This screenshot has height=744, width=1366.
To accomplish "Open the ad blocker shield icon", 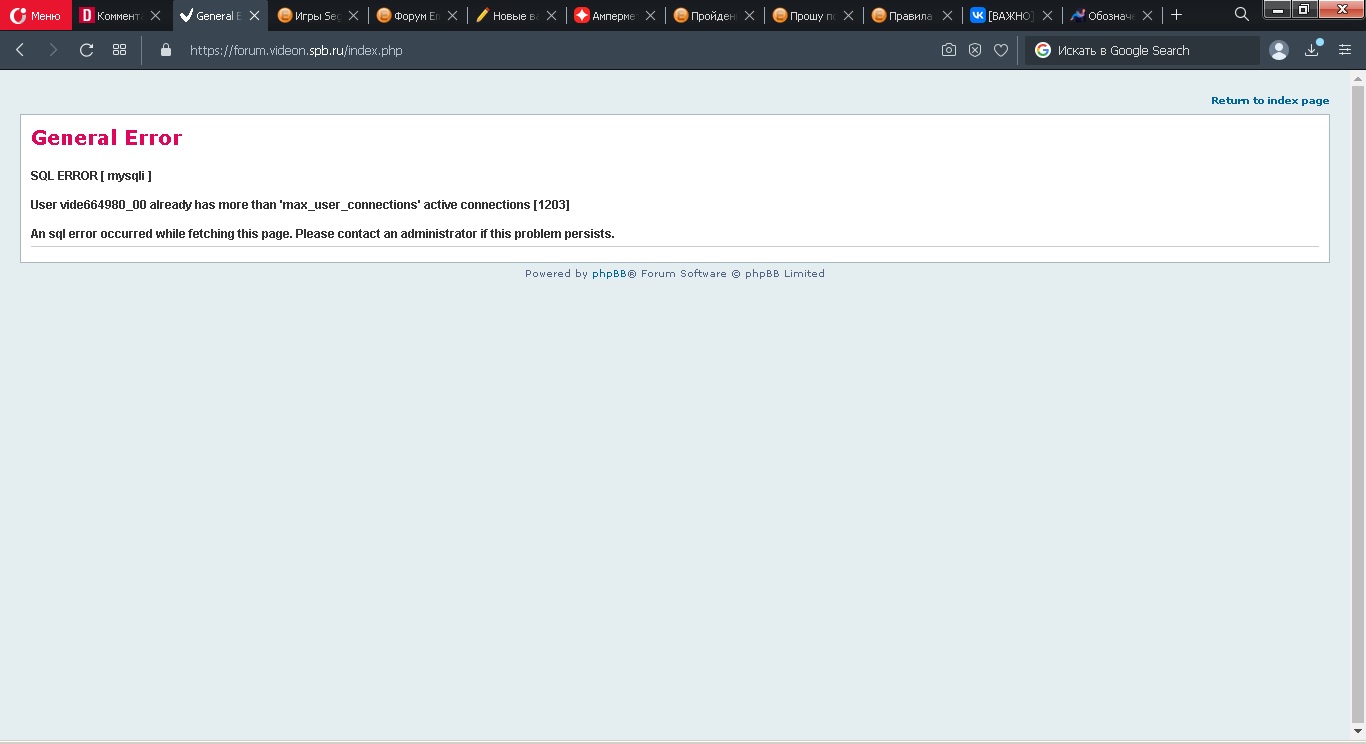I will [x=975, y=50].
